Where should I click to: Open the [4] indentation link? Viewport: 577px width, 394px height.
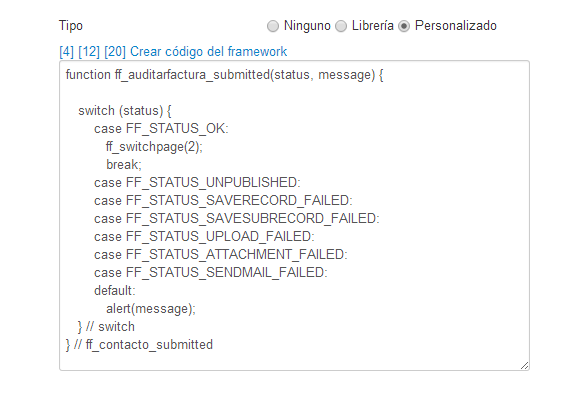tap(67, 52)
